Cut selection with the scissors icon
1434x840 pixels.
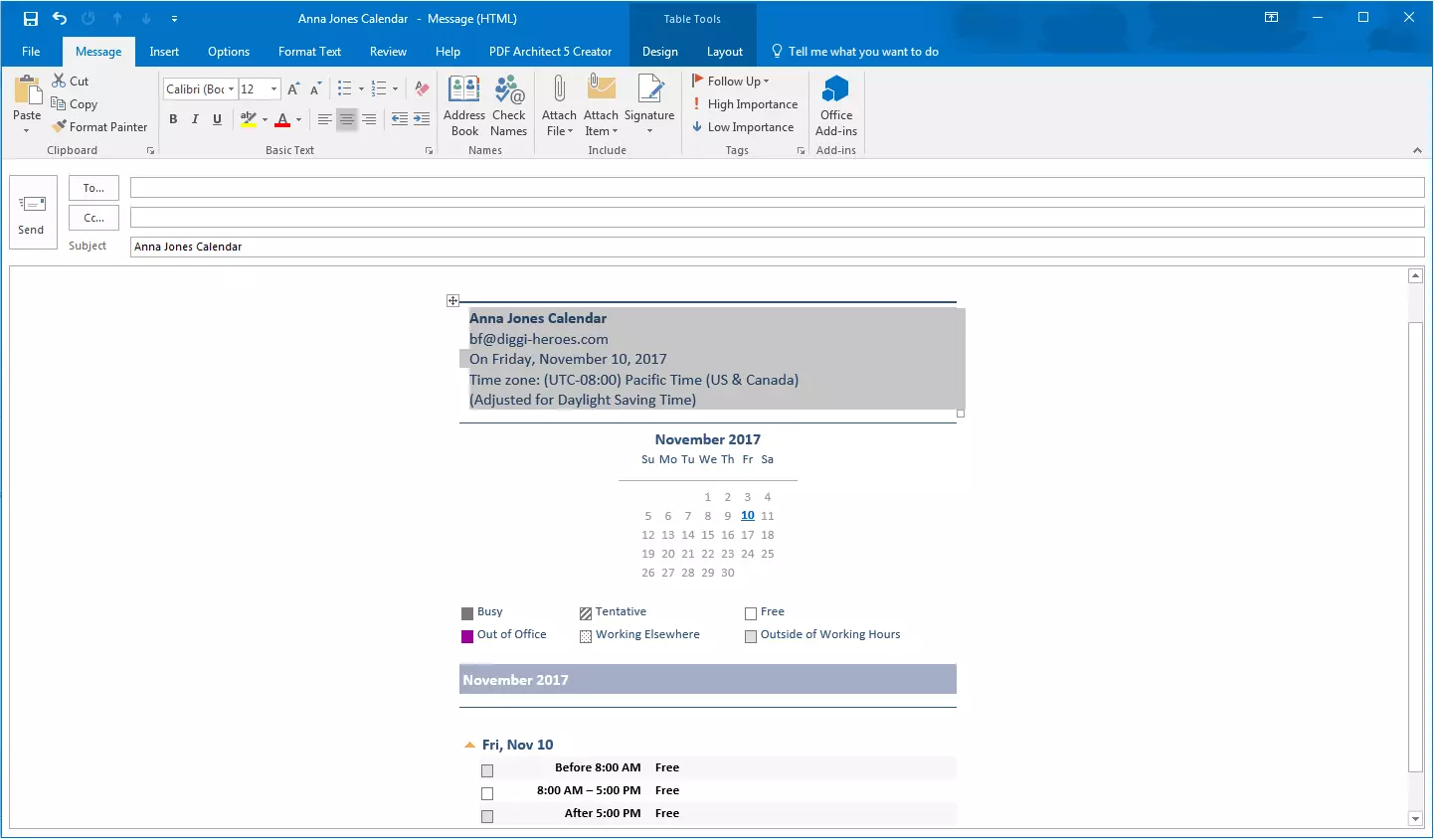tap(59, 81)
